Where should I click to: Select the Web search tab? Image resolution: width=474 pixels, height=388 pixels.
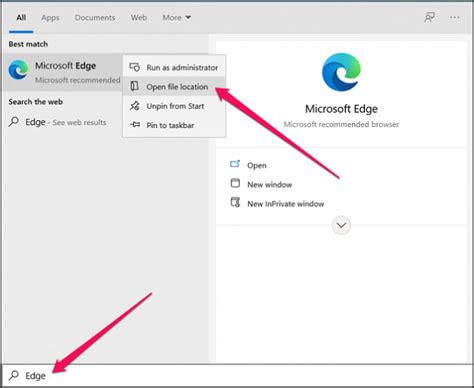[x=139, y=18]
